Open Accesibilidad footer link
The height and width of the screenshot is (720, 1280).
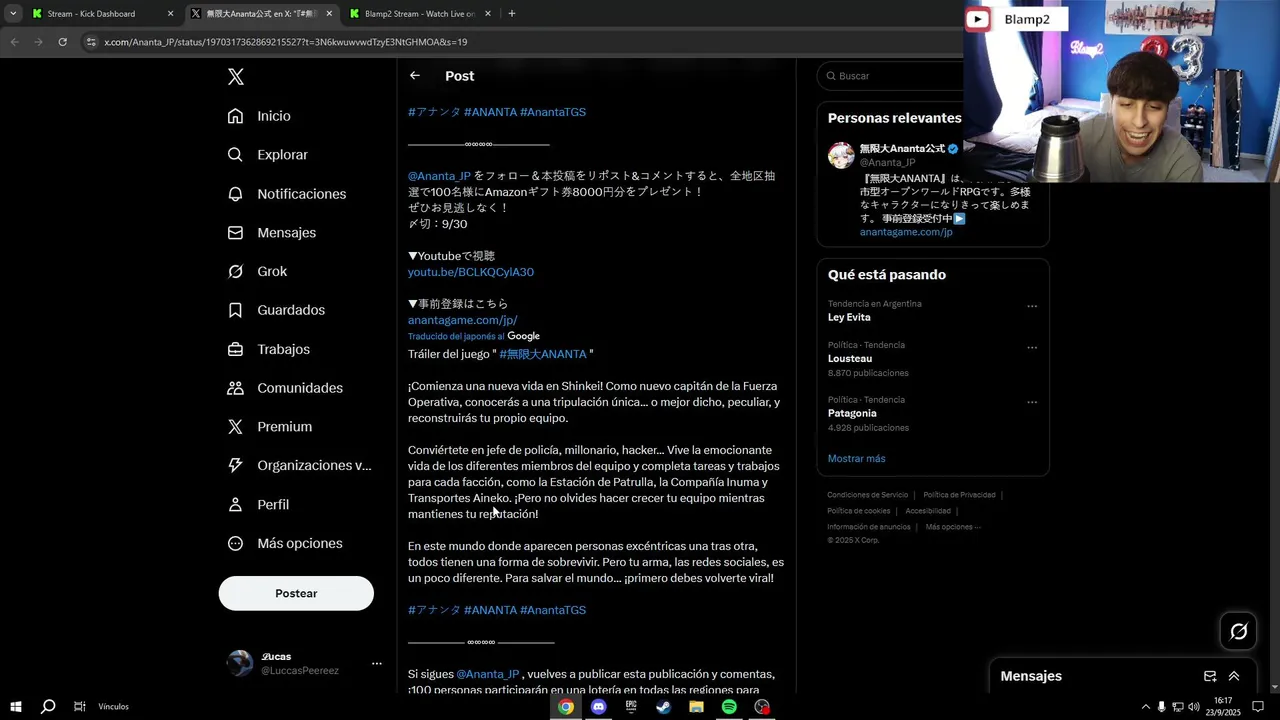pos(928,511)
